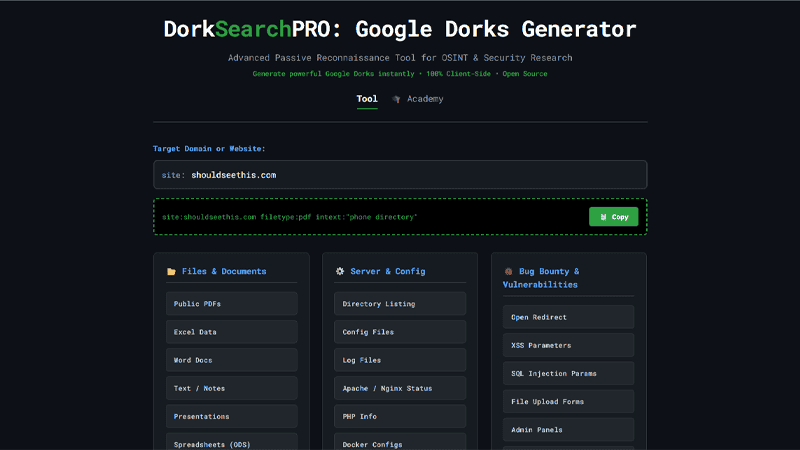Click the graduation cap icon beside Academy
This screenshot has width=800, height=450.
(396, 99)
